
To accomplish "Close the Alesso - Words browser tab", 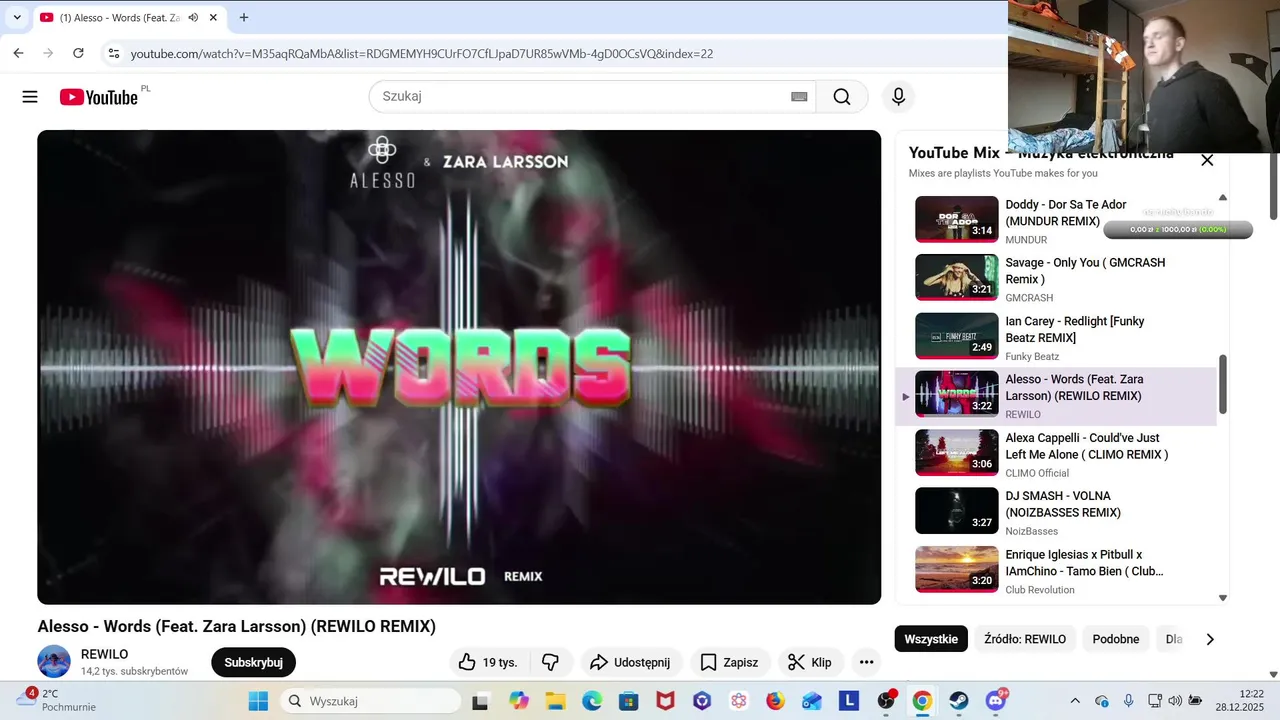I will [x=213, y=17].
